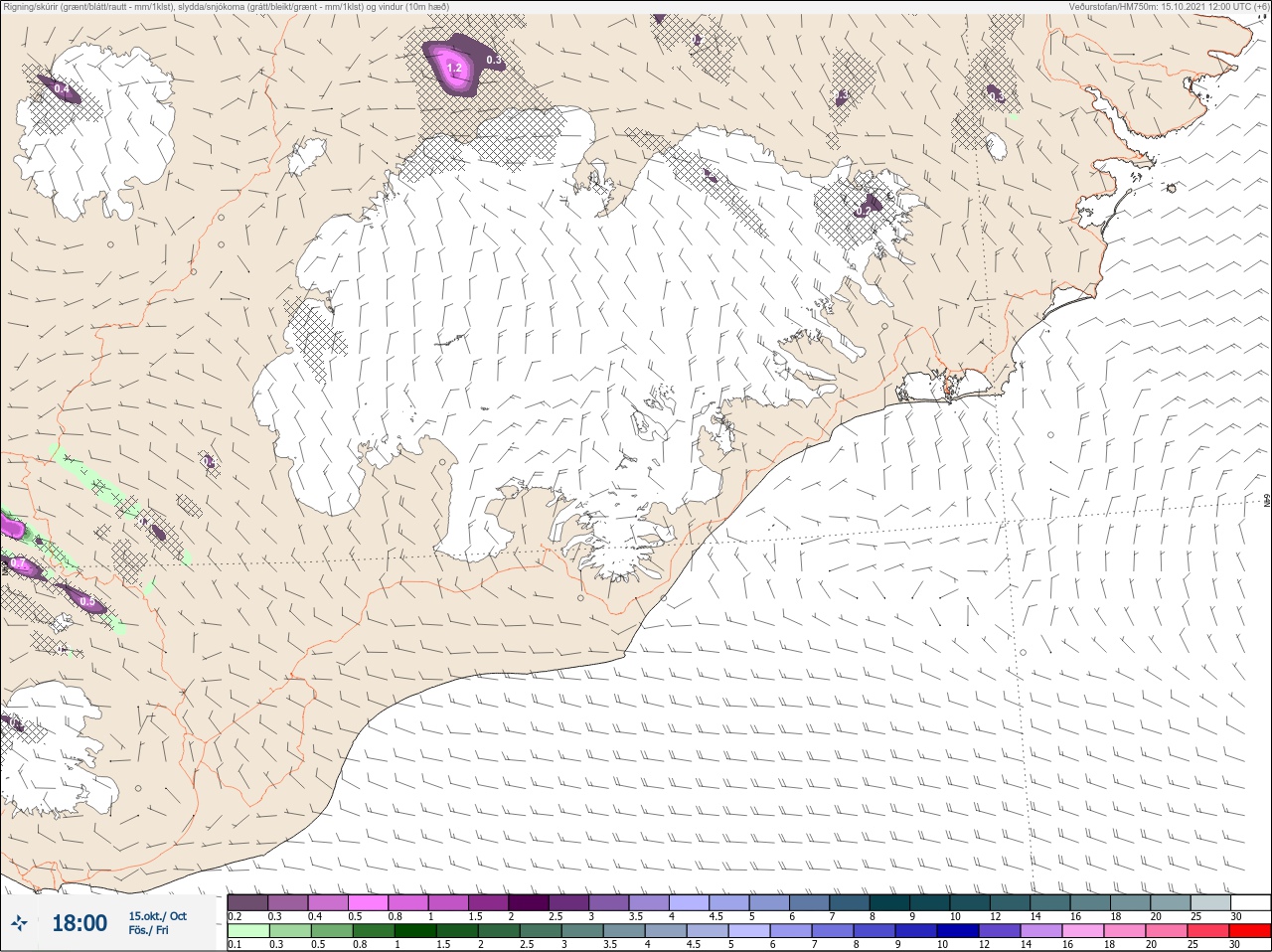Click the 1.2 precipitation value on the map
Viewport: 1272px width, 952px height.
(454, 69)
